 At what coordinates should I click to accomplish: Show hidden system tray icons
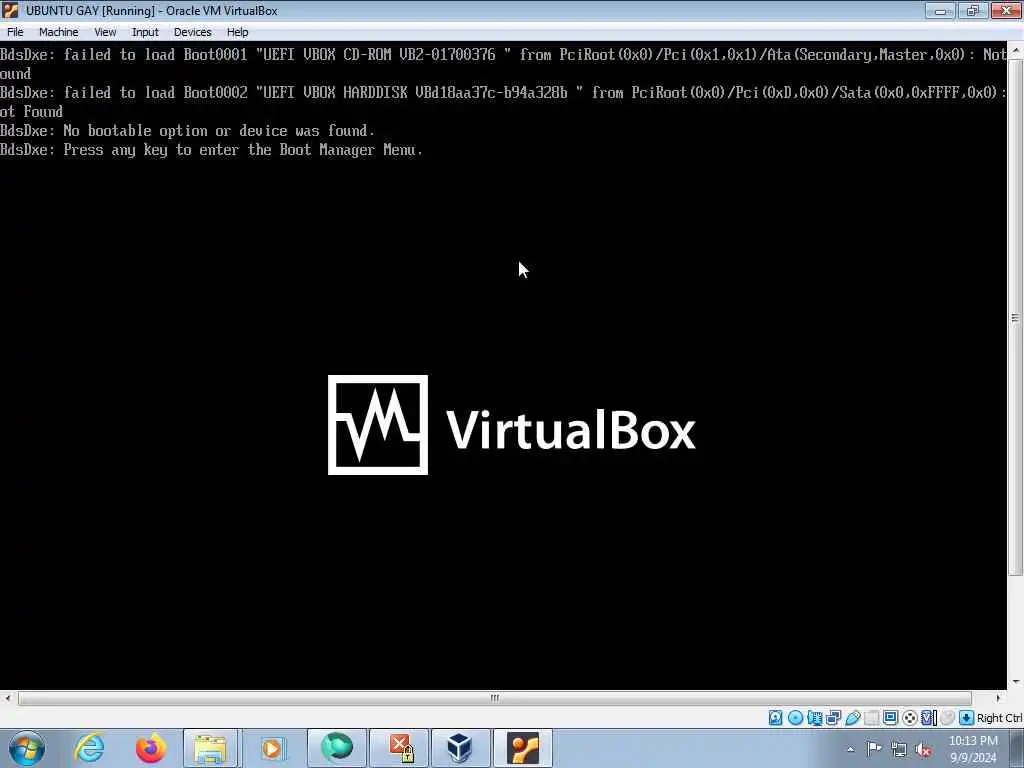850,749
